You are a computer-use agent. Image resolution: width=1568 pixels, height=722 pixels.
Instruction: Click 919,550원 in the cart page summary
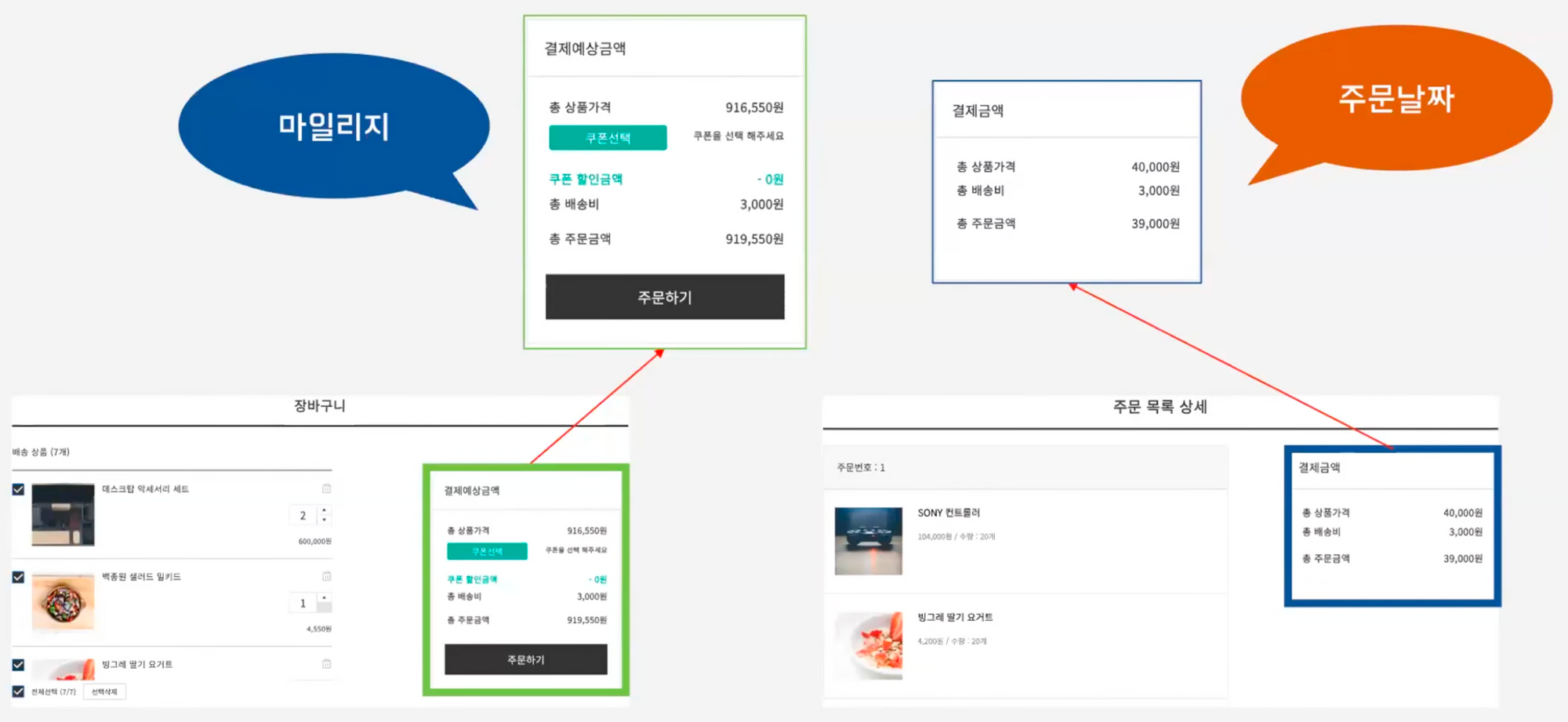pyautogui.click(x=586, y=620)
